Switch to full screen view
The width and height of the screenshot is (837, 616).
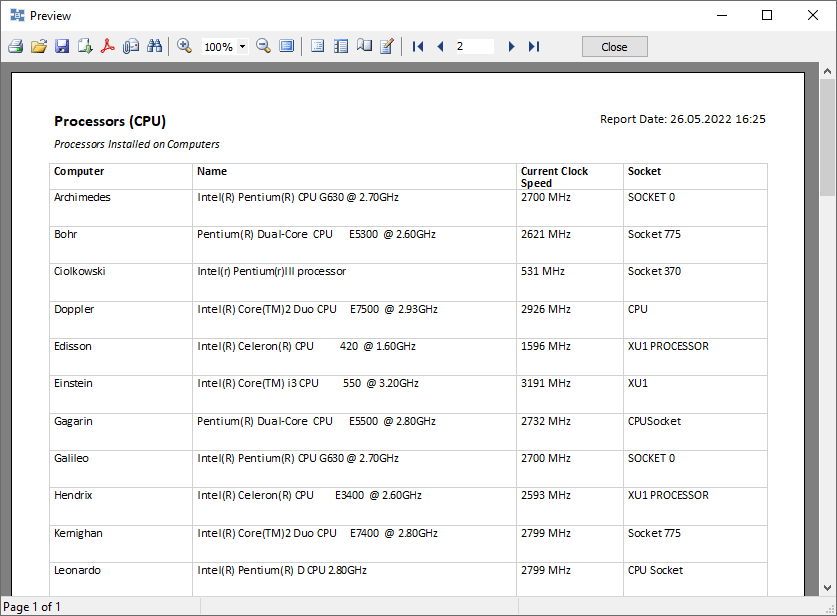click(x=287, y=46)
